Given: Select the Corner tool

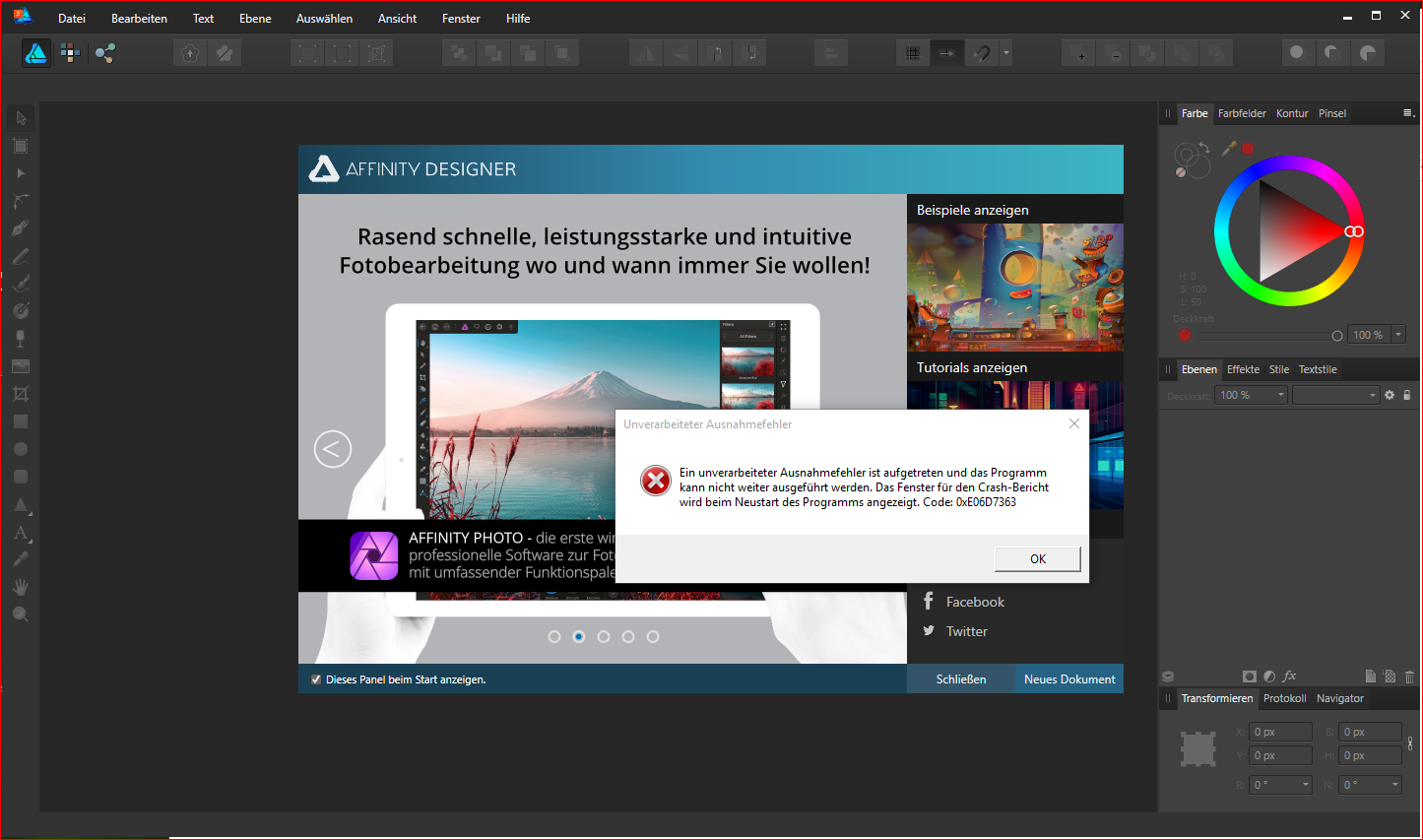Looking at the screenshot, I should click(x=21, y=201).
